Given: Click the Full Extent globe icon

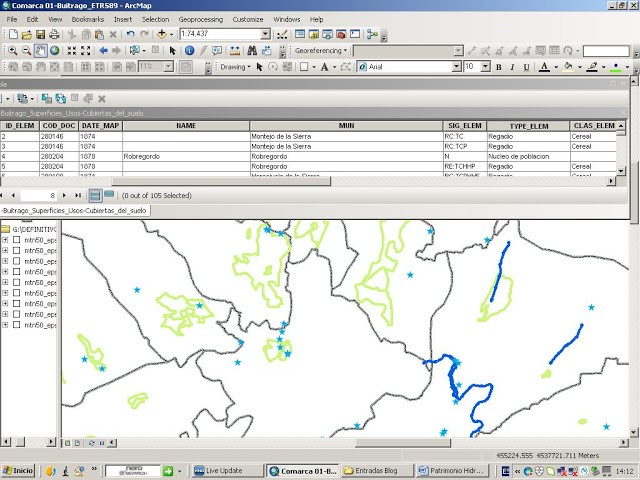Looking at the screenshot, I should click(54, 51).
